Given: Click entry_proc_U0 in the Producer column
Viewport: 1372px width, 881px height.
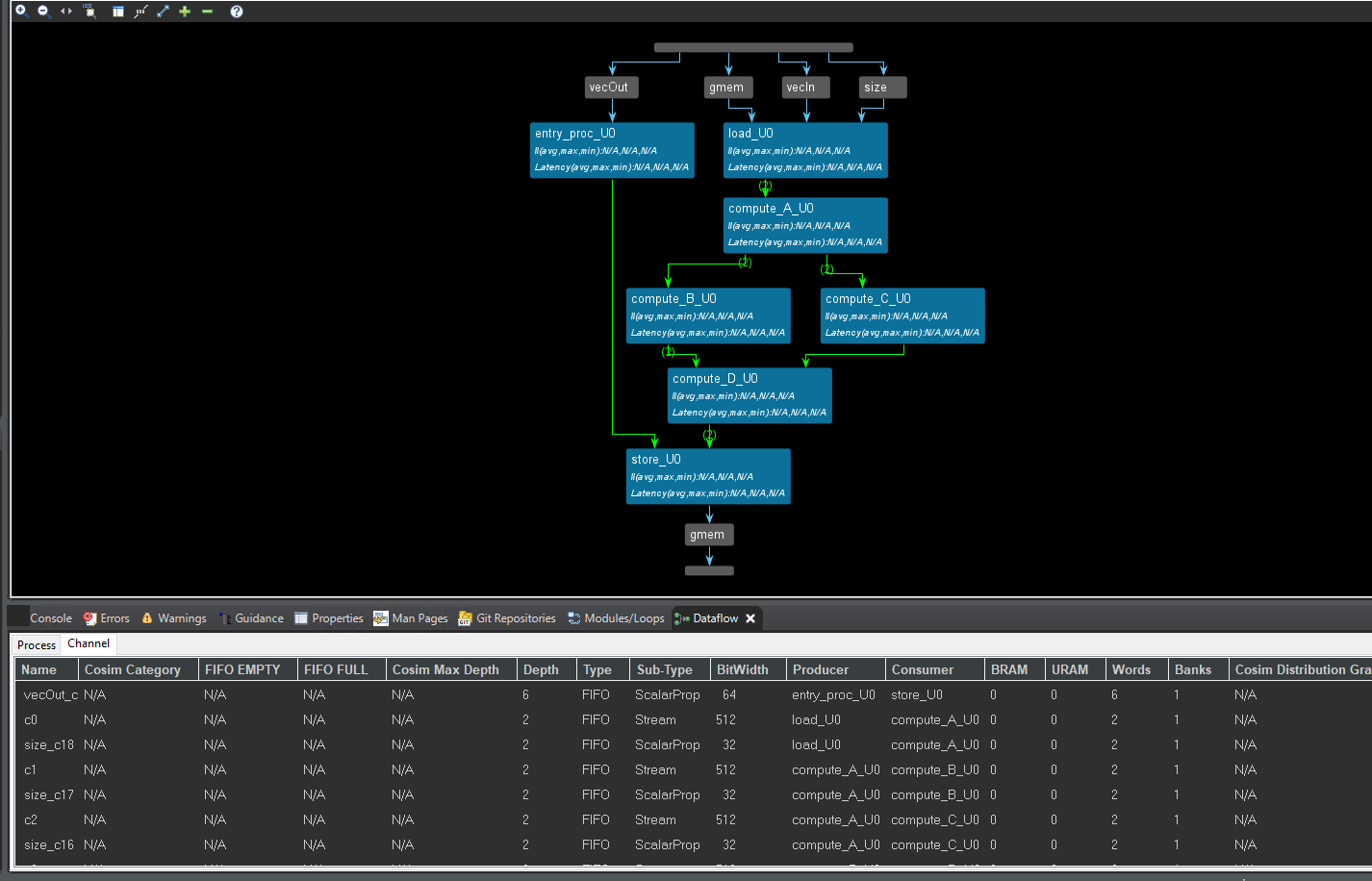Looking at the screenshot, I should [833, 694].
